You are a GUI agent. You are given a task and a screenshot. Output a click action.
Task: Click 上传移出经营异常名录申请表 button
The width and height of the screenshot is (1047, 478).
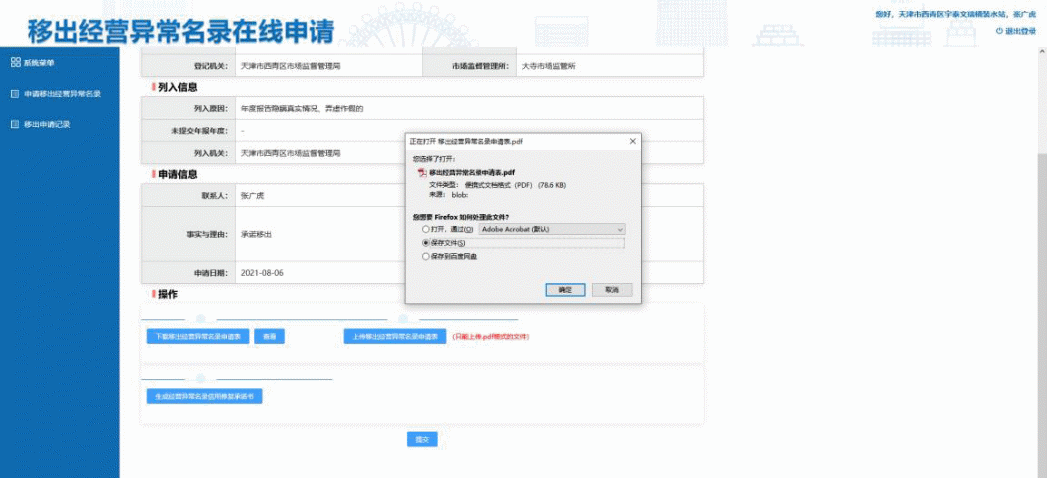tap(394, 337)
